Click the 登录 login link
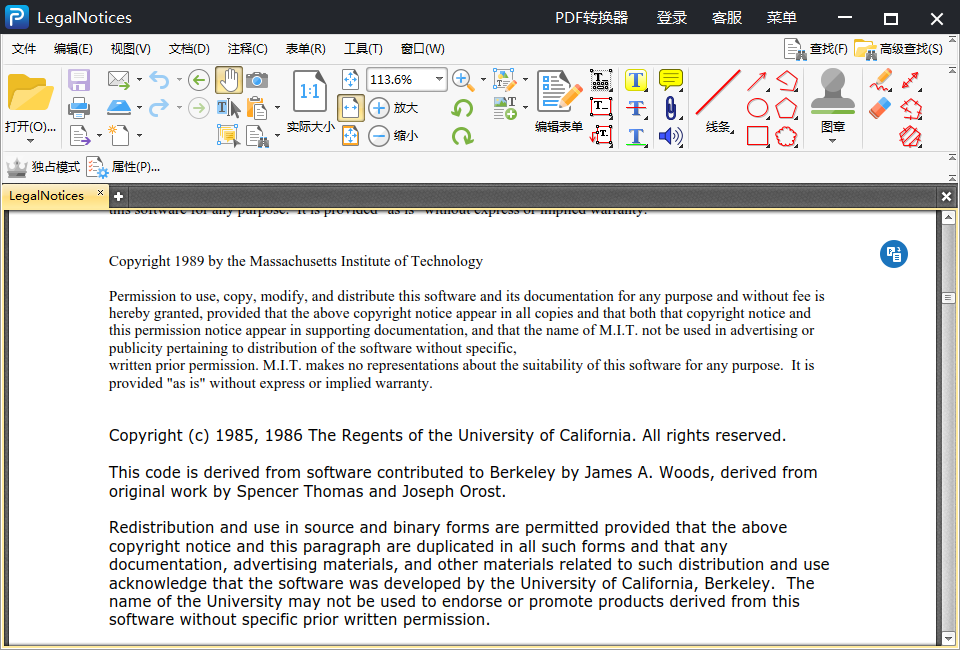 tap(672, 18)
